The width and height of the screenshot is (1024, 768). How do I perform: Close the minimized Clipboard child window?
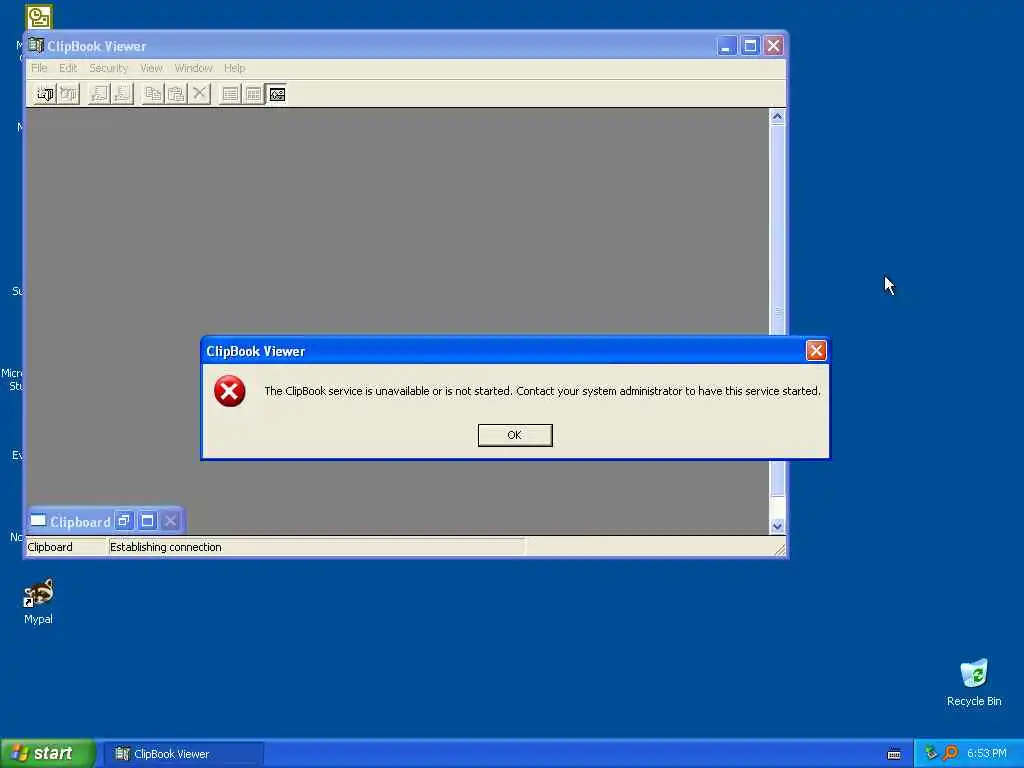pos(170,521)
